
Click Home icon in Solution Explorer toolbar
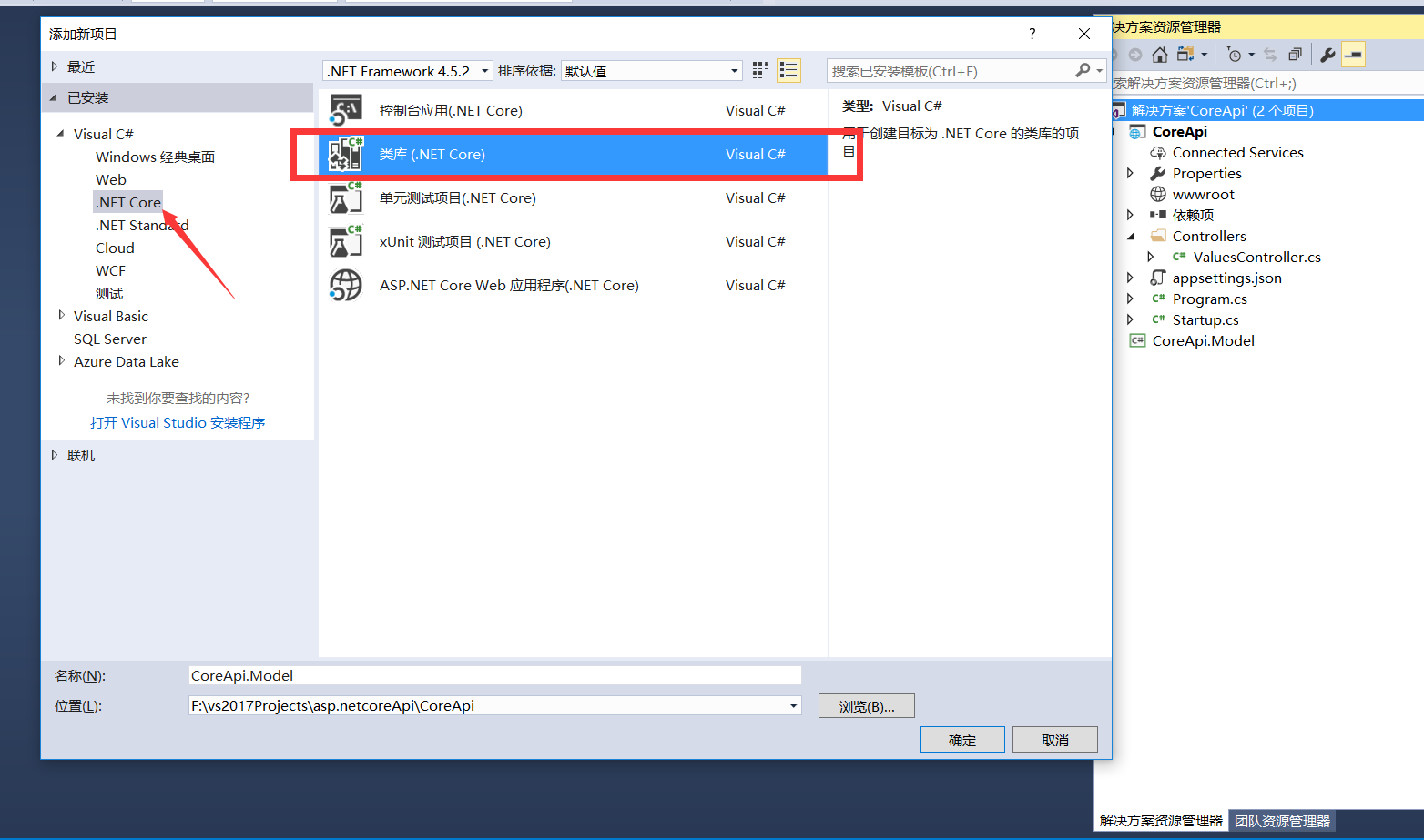(1159, 55)
